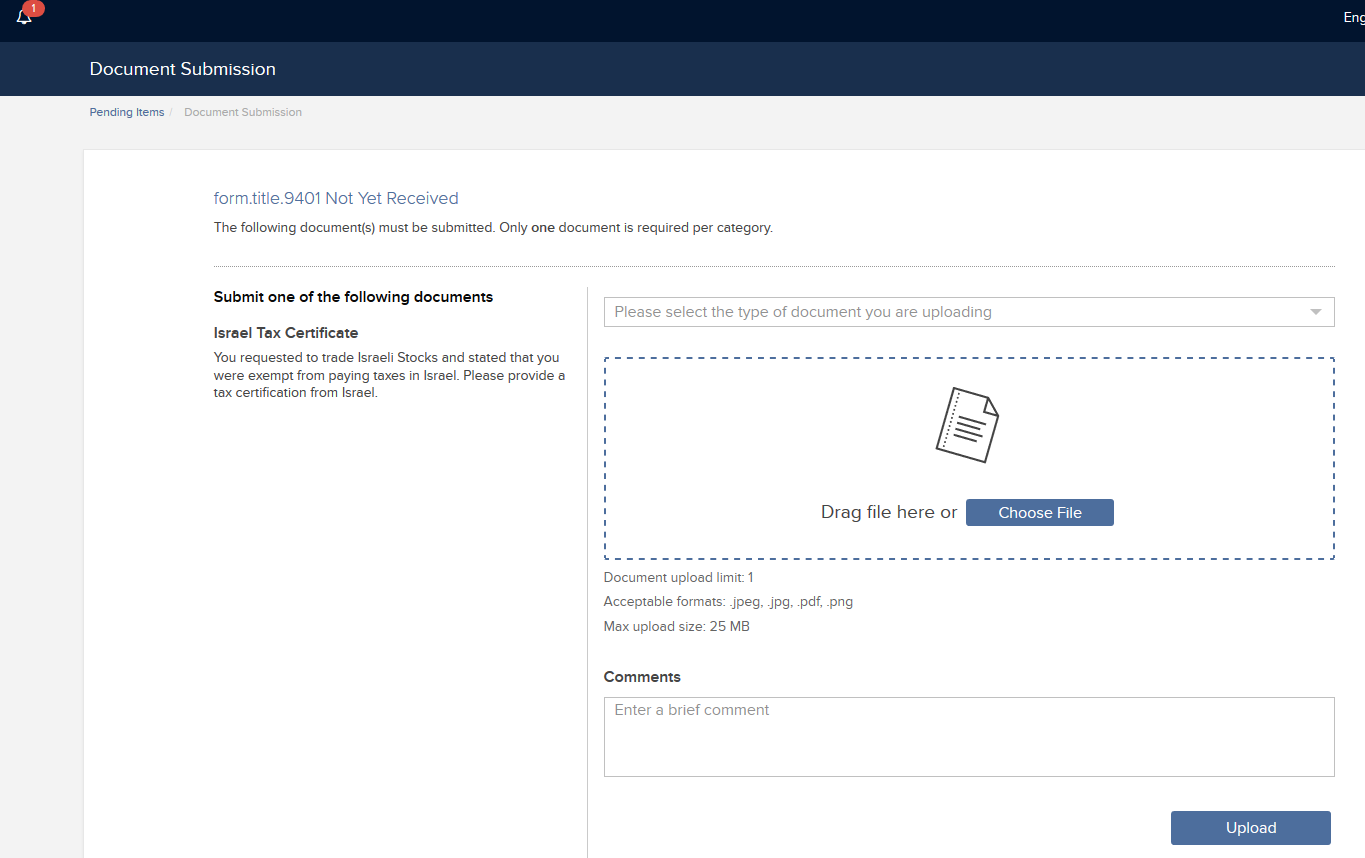Click 'Document upload limit: 1' text
The image size is (1365, 858).
pos(679,578)
